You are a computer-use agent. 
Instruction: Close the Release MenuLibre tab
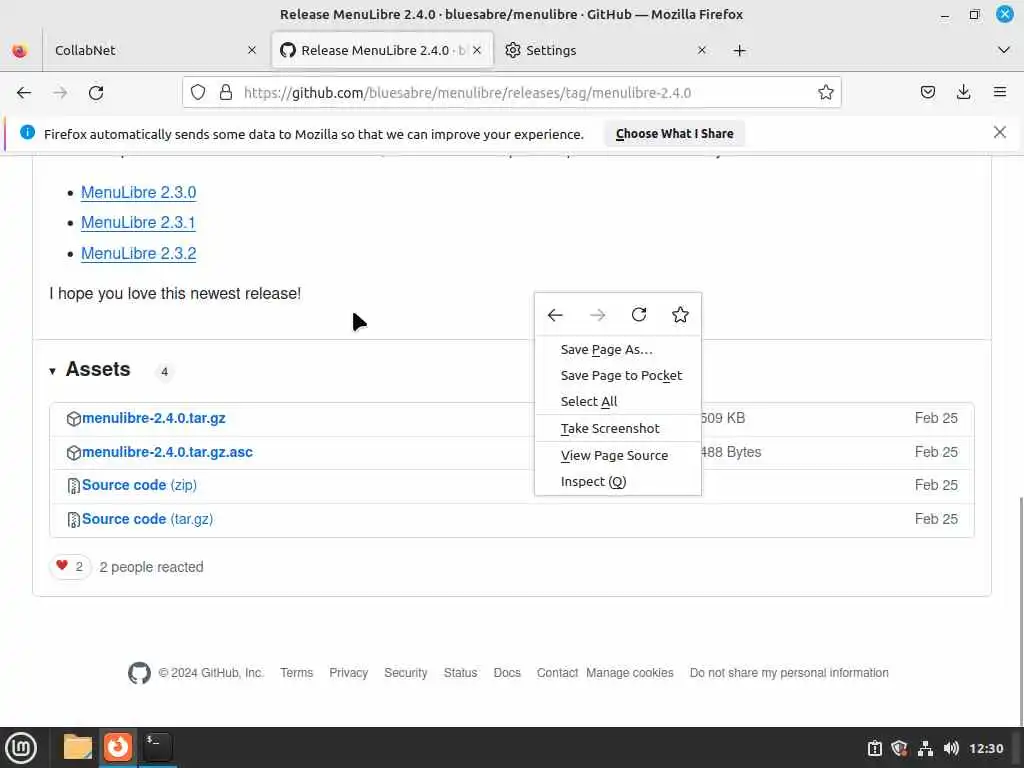[477, 50]
